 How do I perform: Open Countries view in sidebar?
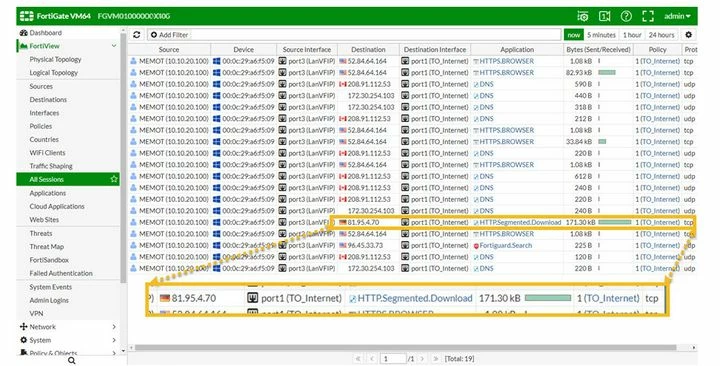click(44, 139)
